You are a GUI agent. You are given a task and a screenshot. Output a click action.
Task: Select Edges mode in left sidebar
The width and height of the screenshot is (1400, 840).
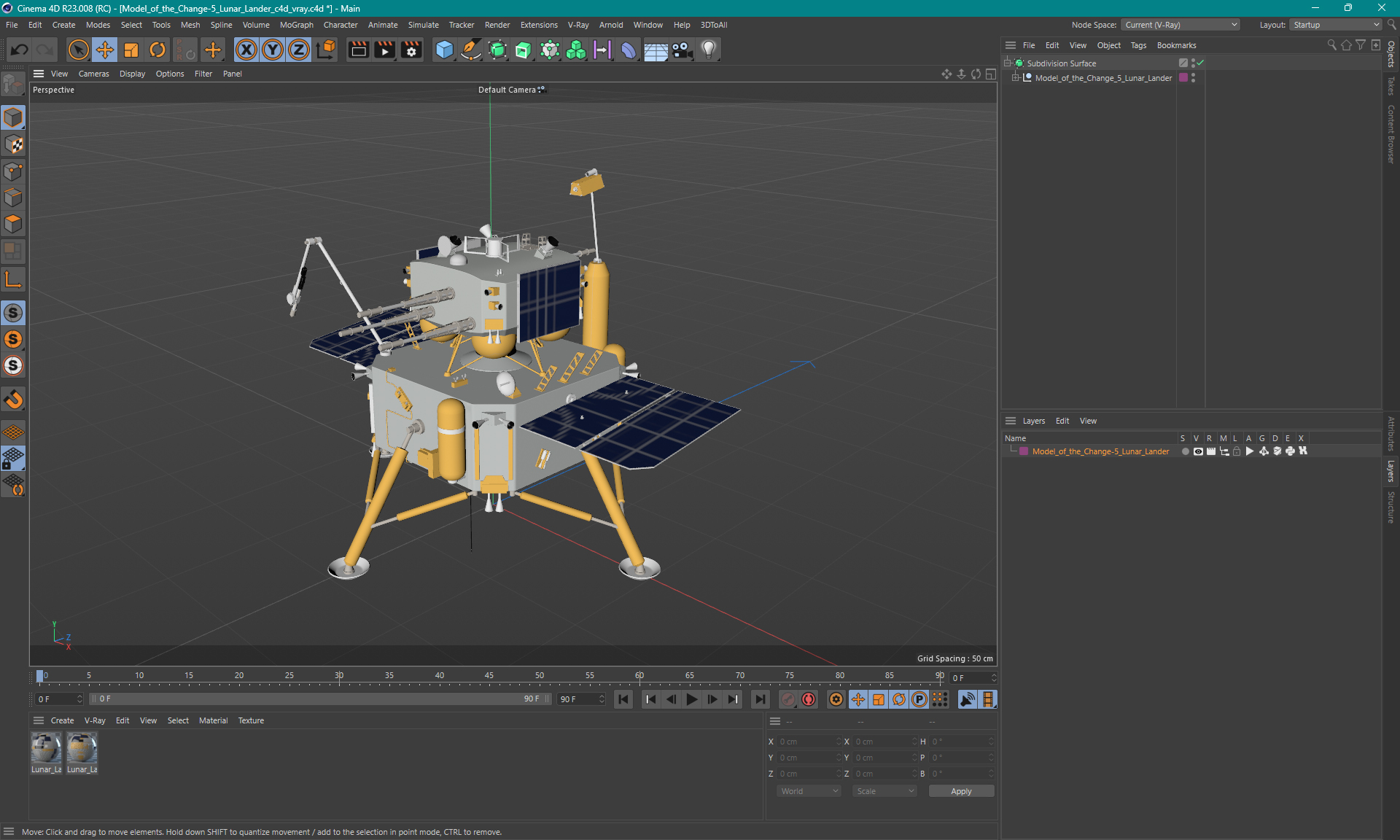[13, 198]
